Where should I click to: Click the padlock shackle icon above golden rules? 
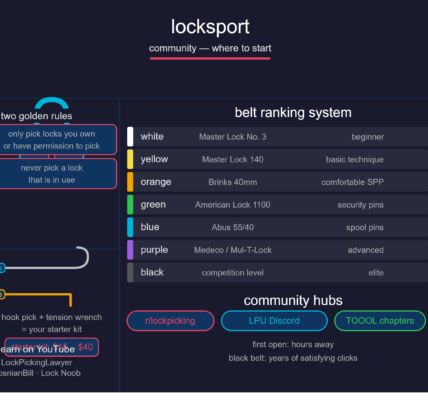52,103
